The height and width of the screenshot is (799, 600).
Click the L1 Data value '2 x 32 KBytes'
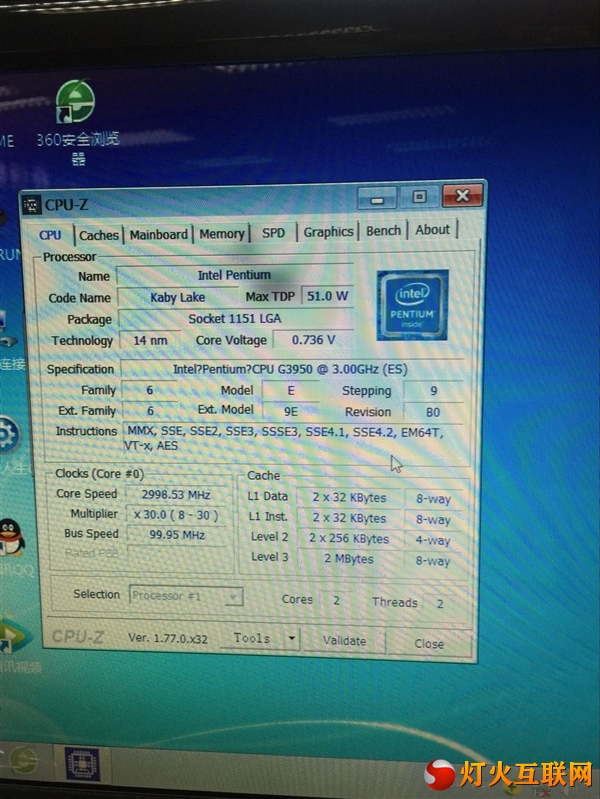click(x=349, y=498)
